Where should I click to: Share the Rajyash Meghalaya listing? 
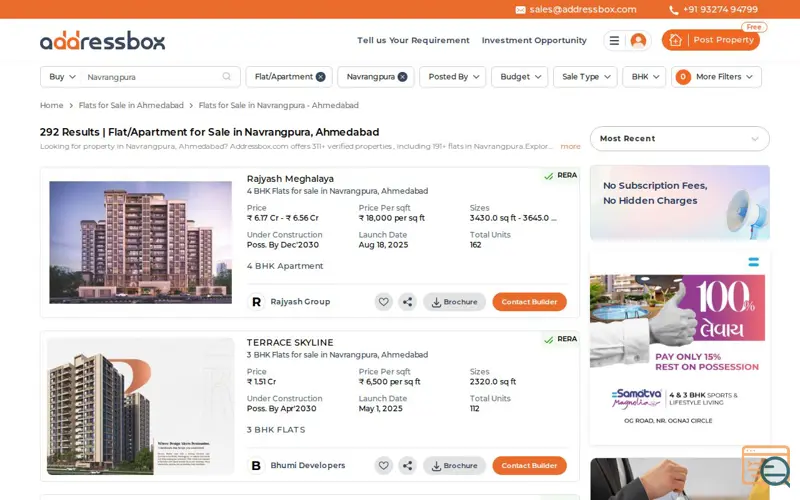pos(407,302)
